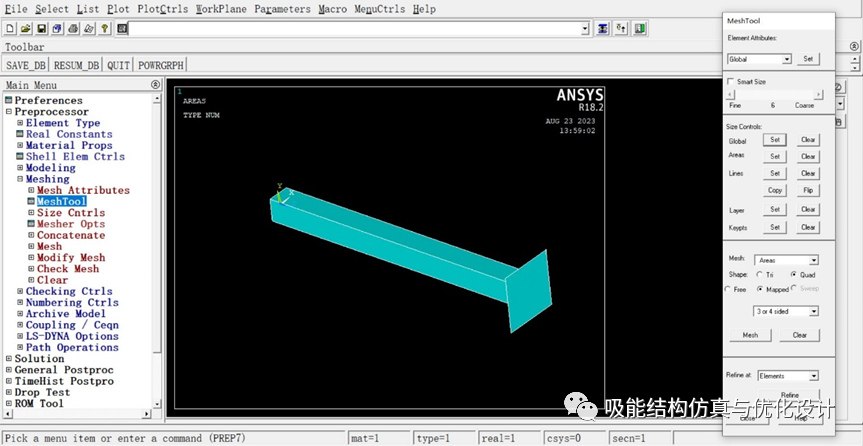The width and height of the screenshot is (863, 446).
Task: Click the icon beside Preferences in Main Menu
Action: coord(8,100)
